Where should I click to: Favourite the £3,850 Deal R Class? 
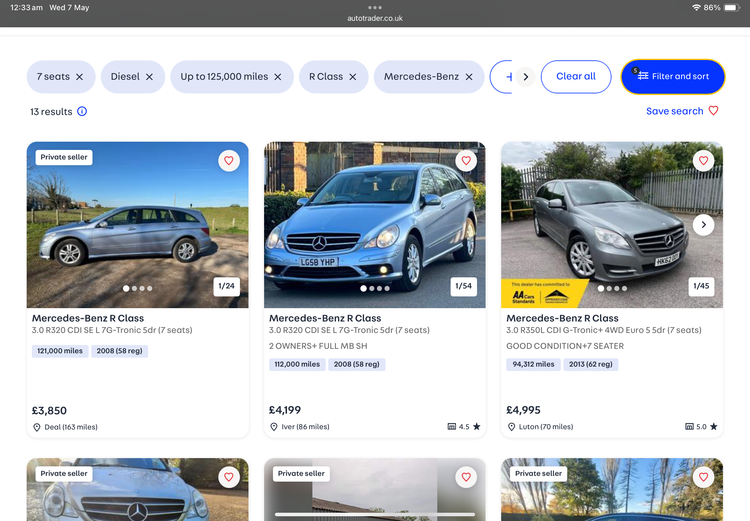click(x=229, y=161)
